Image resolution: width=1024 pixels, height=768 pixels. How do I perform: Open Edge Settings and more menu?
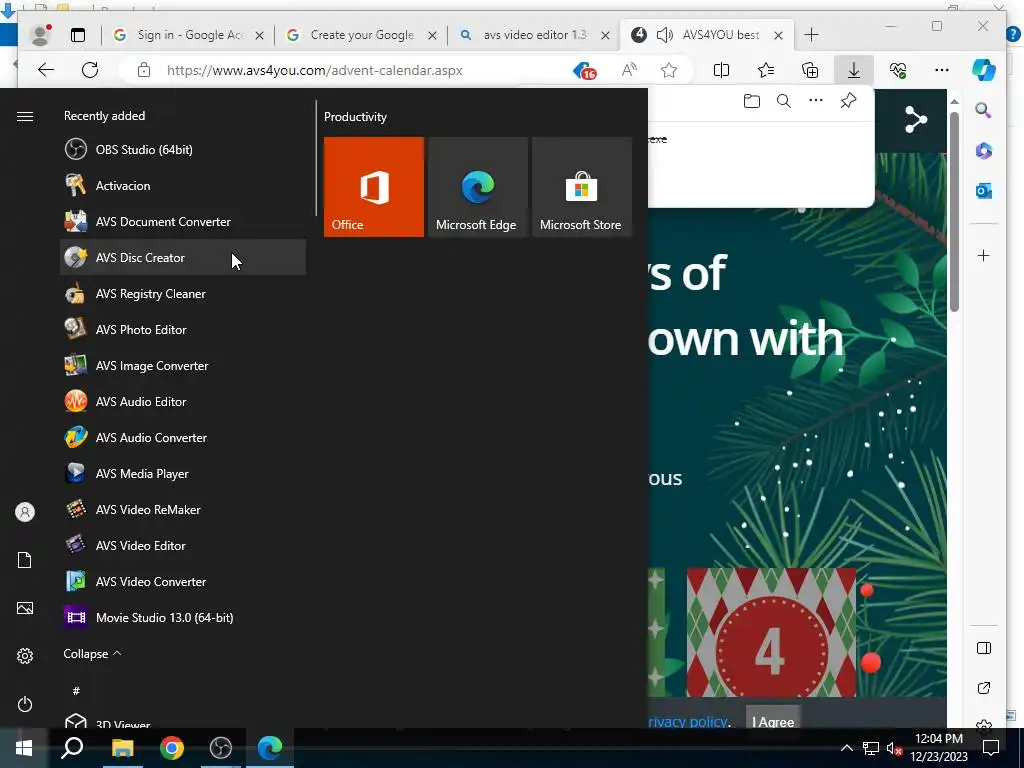pos(942,70)
